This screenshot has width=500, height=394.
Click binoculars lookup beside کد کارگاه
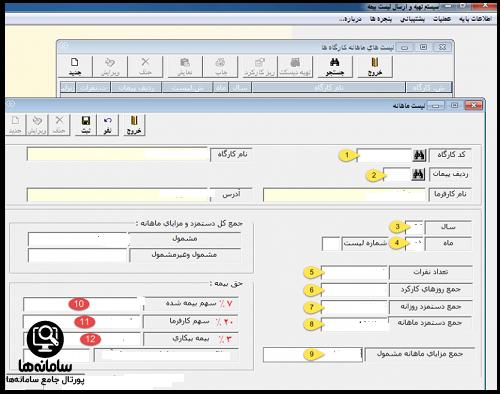point(419,155)
